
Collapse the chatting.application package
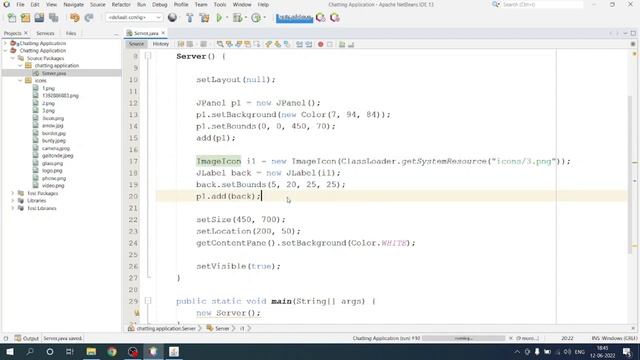point(20,66)
